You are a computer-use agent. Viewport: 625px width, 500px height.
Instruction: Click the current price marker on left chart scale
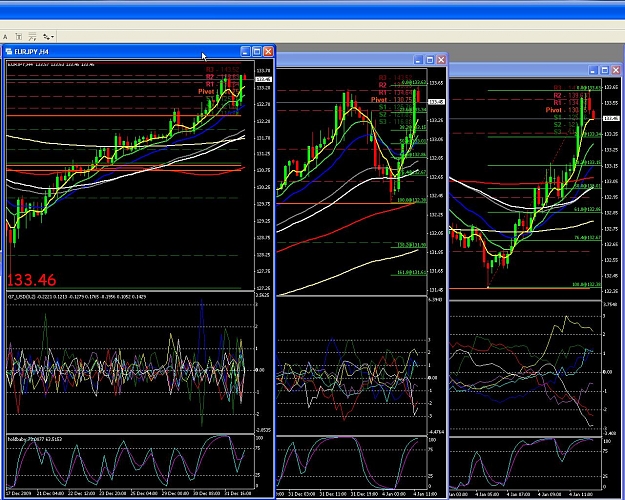(264, 79)
